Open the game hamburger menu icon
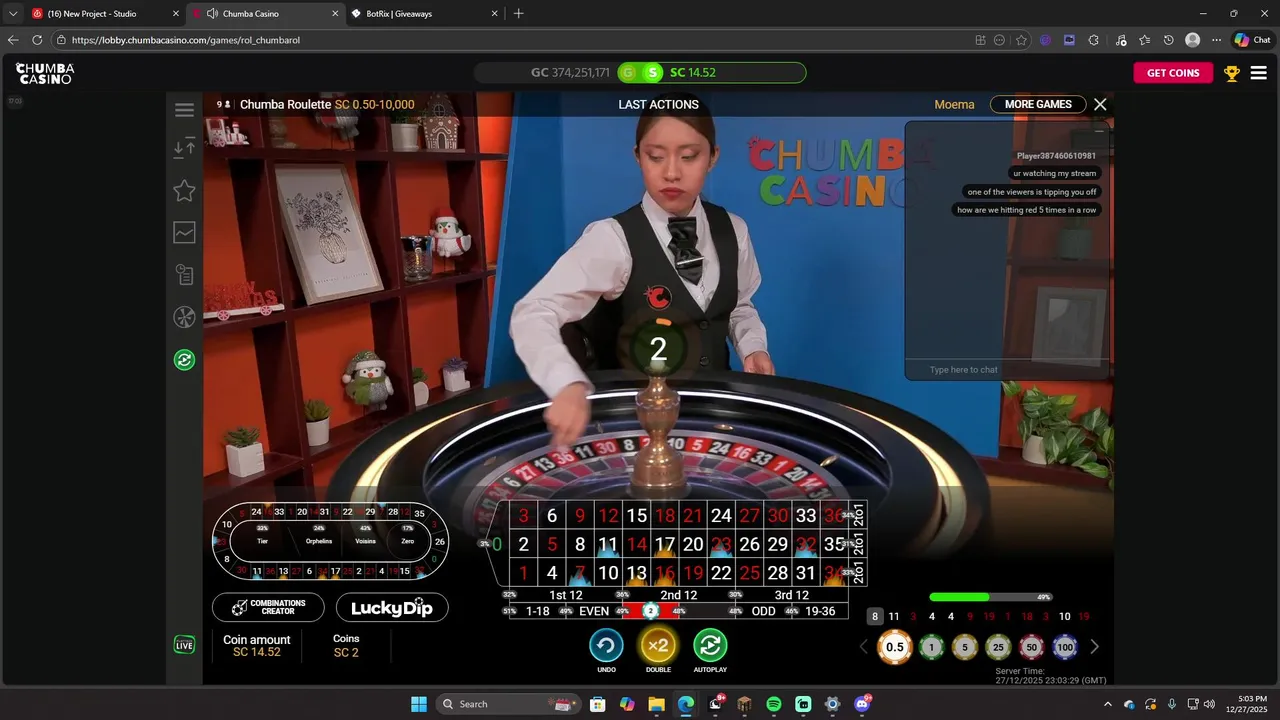The height and width of the screenshot is (720, 1280). (x=185, y=110)
